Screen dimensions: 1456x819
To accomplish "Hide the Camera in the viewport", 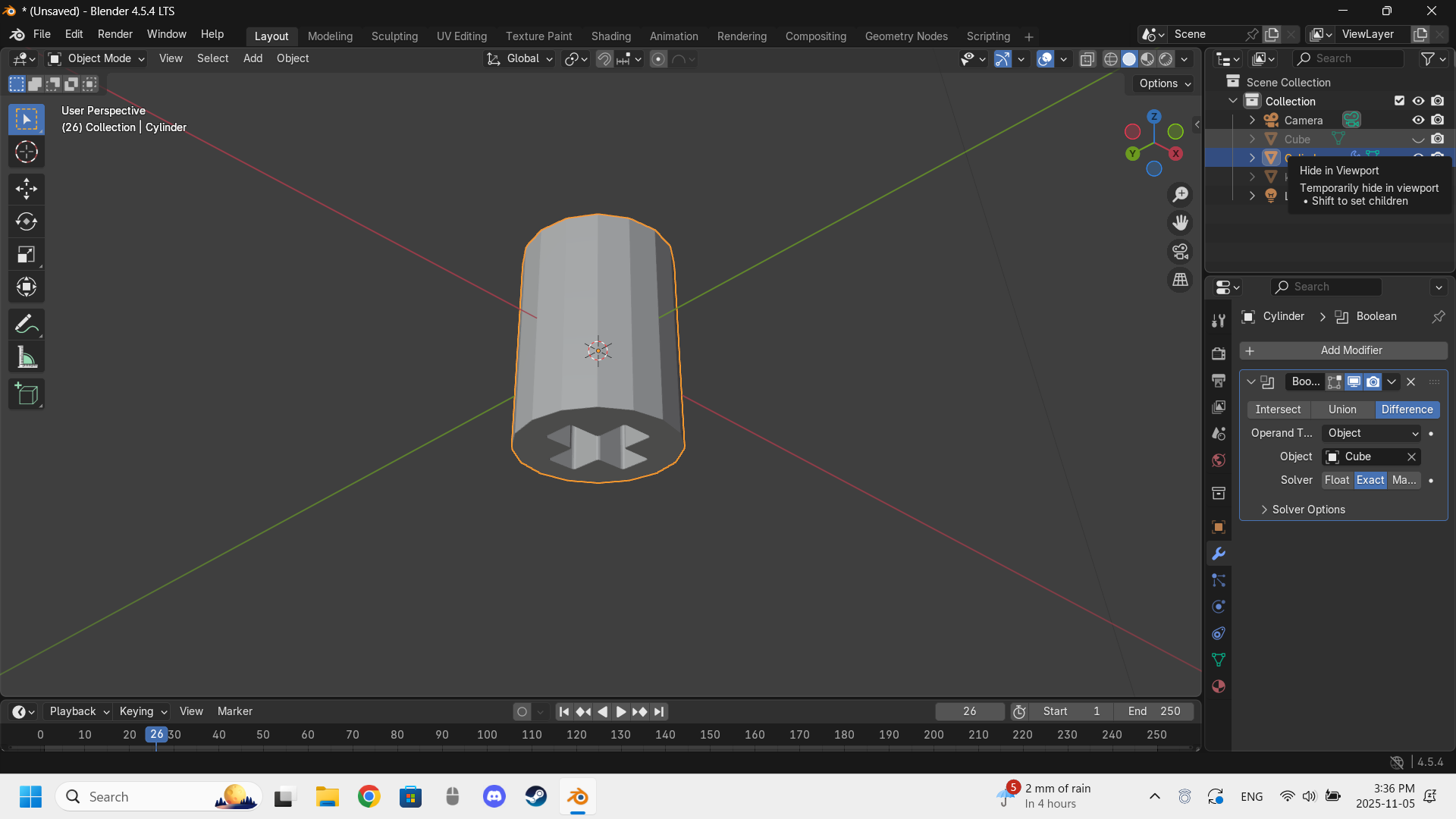I will [1418, 120].
